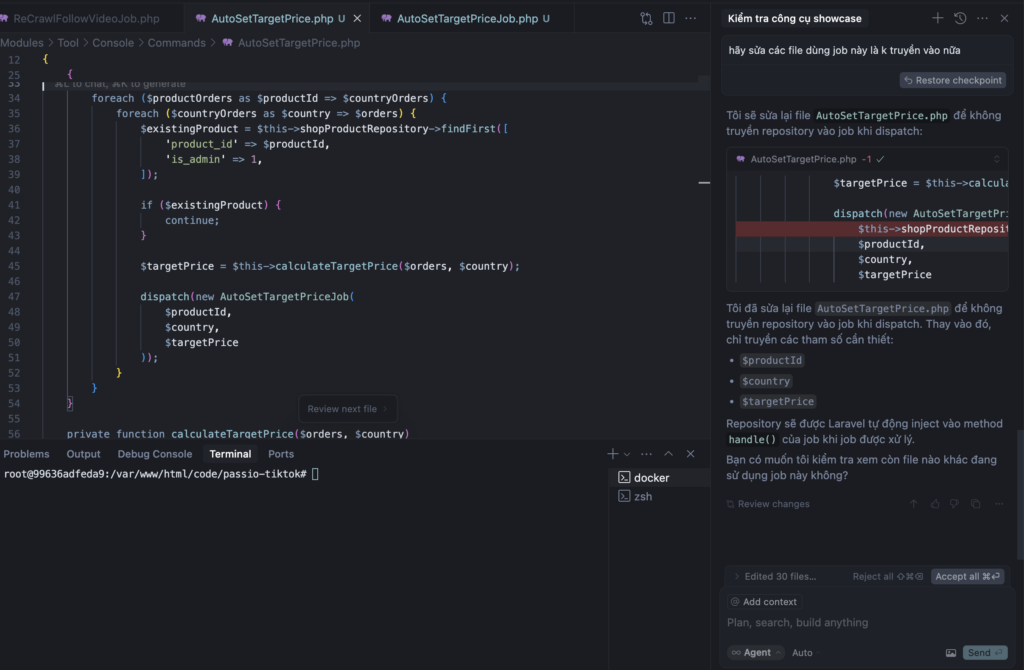Click the $country inline code in chat list
This screenshot has height=670, width=1024.
[x=765, y=381]
